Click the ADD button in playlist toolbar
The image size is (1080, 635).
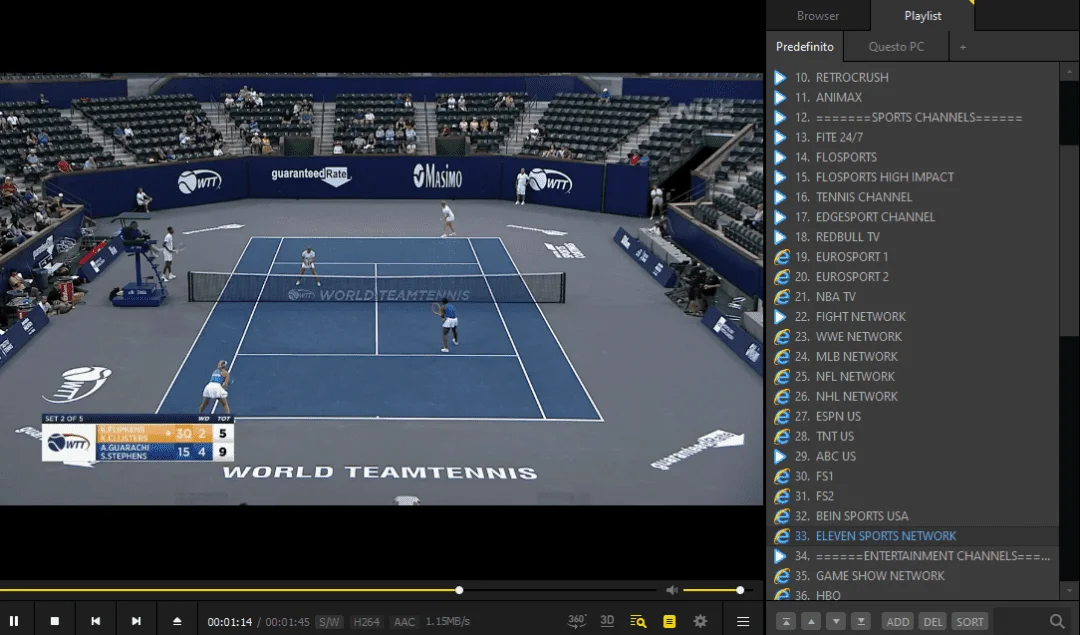[897, 621]
